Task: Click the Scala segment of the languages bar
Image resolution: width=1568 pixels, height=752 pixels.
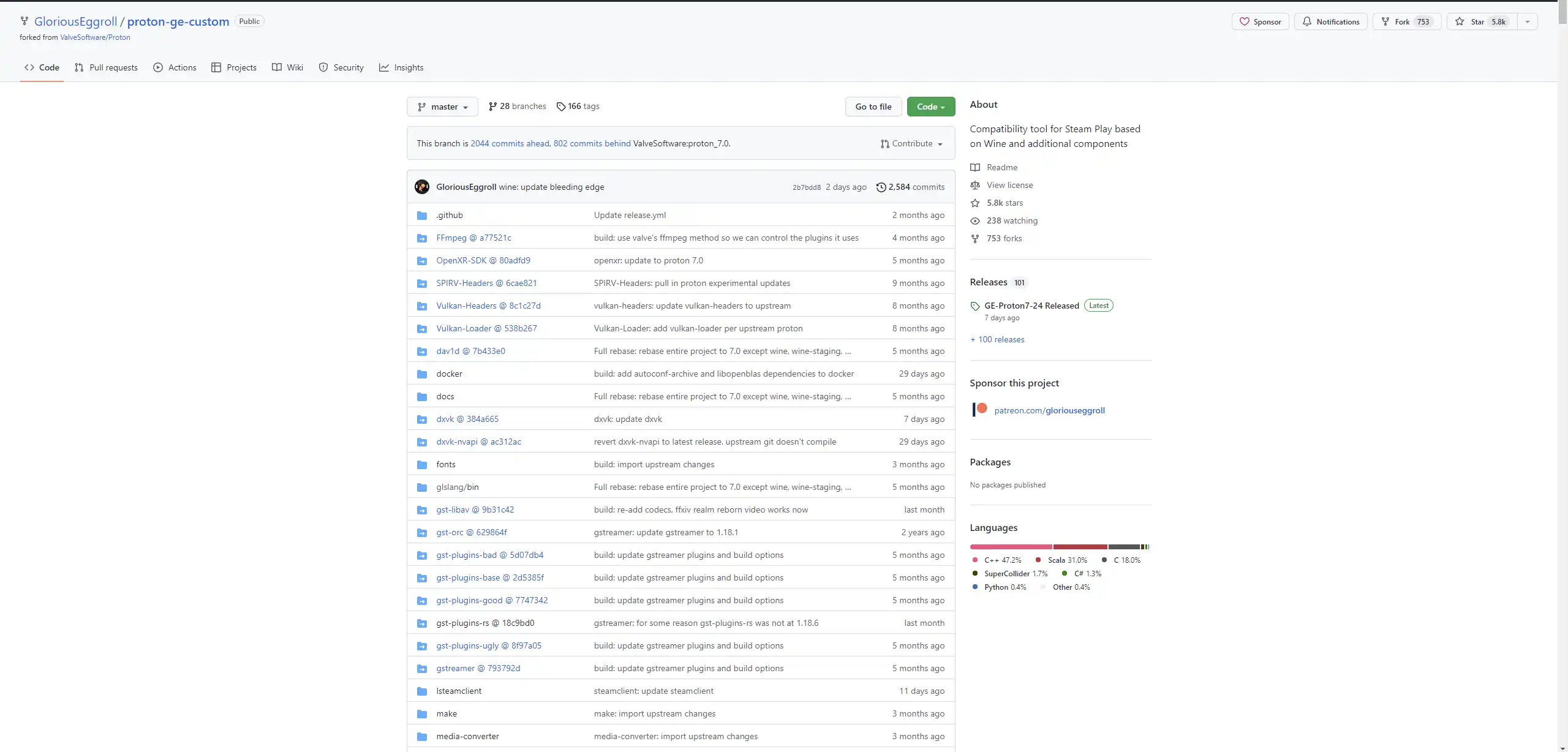Action: [1080, 547]
